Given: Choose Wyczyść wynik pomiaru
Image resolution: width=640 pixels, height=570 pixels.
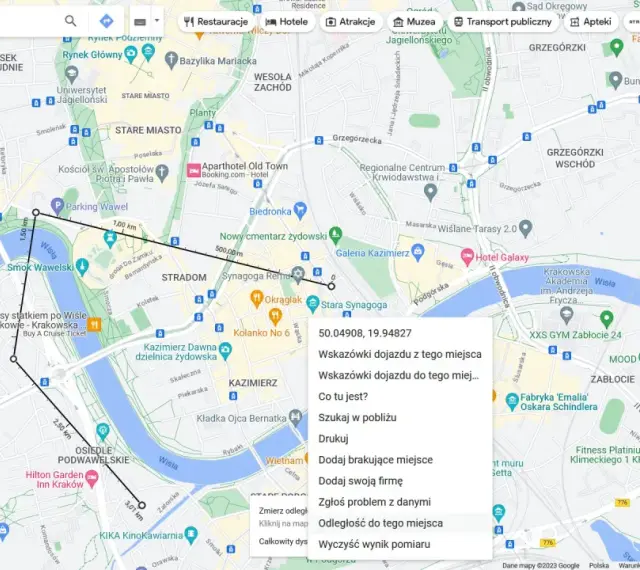Looking at the screenshot, I should point(400,544).
